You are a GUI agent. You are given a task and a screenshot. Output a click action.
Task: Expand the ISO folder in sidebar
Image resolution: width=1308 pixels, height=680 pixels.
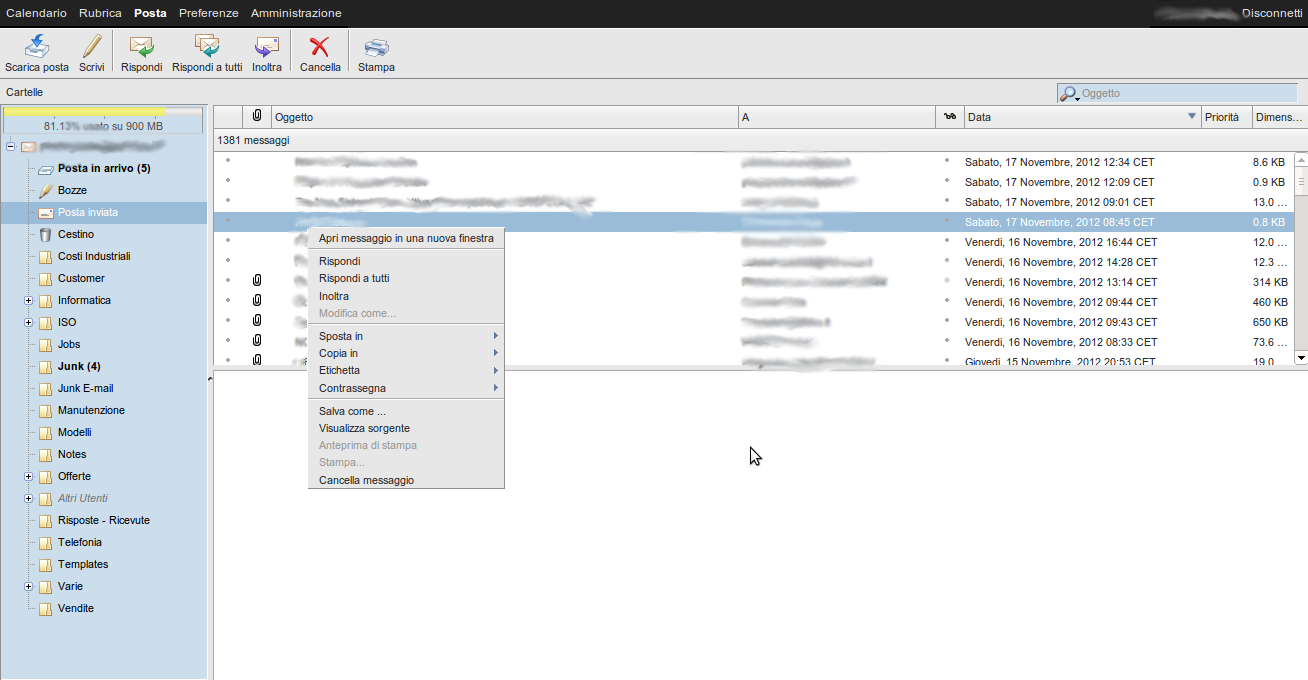click(x=29, y=322)
